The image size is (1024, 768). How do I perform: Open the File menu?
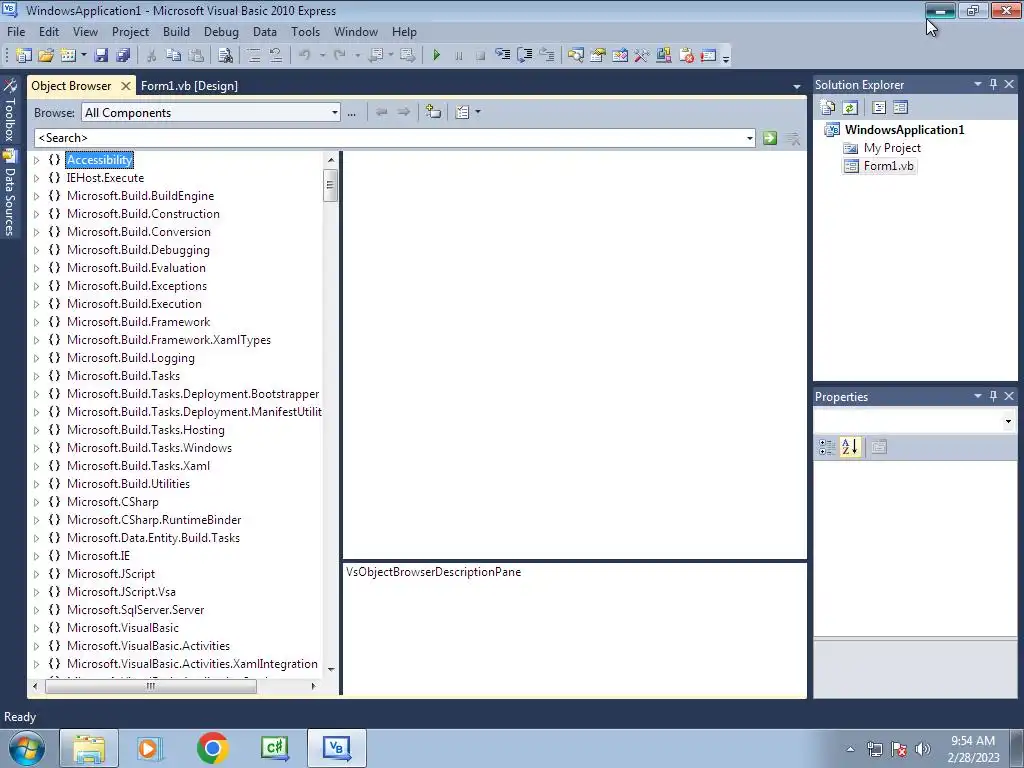[x=16, y=31]
